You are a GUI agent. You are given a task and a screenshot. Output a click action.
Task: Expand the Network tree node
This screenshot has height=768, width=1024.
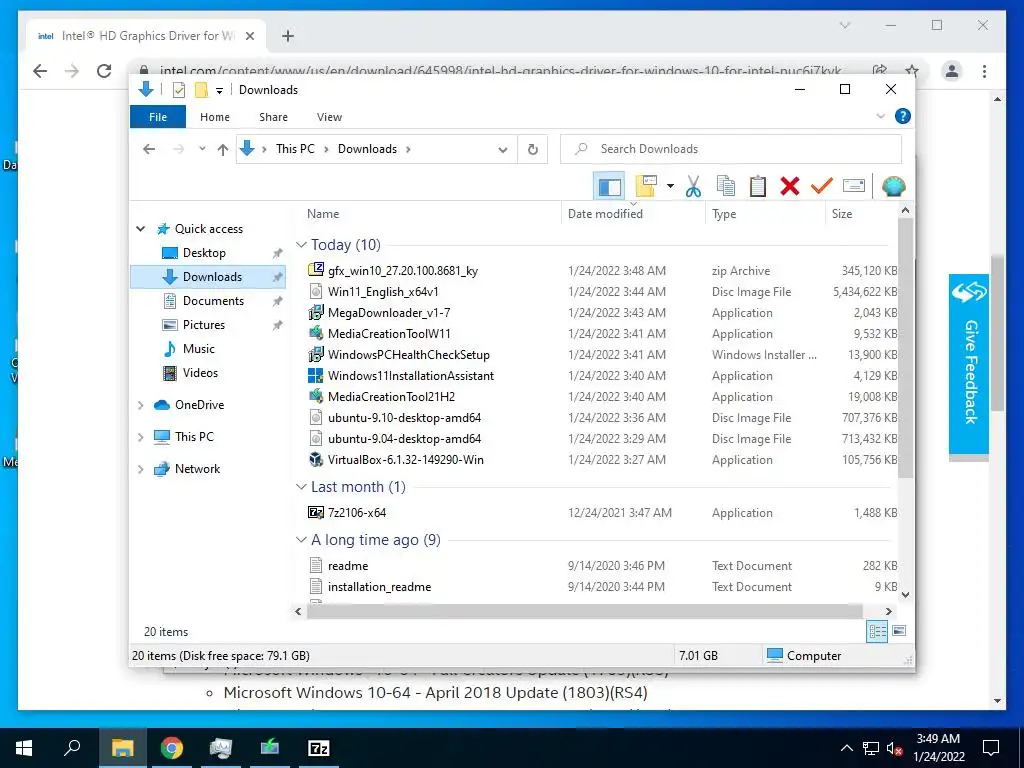[140, 469]
